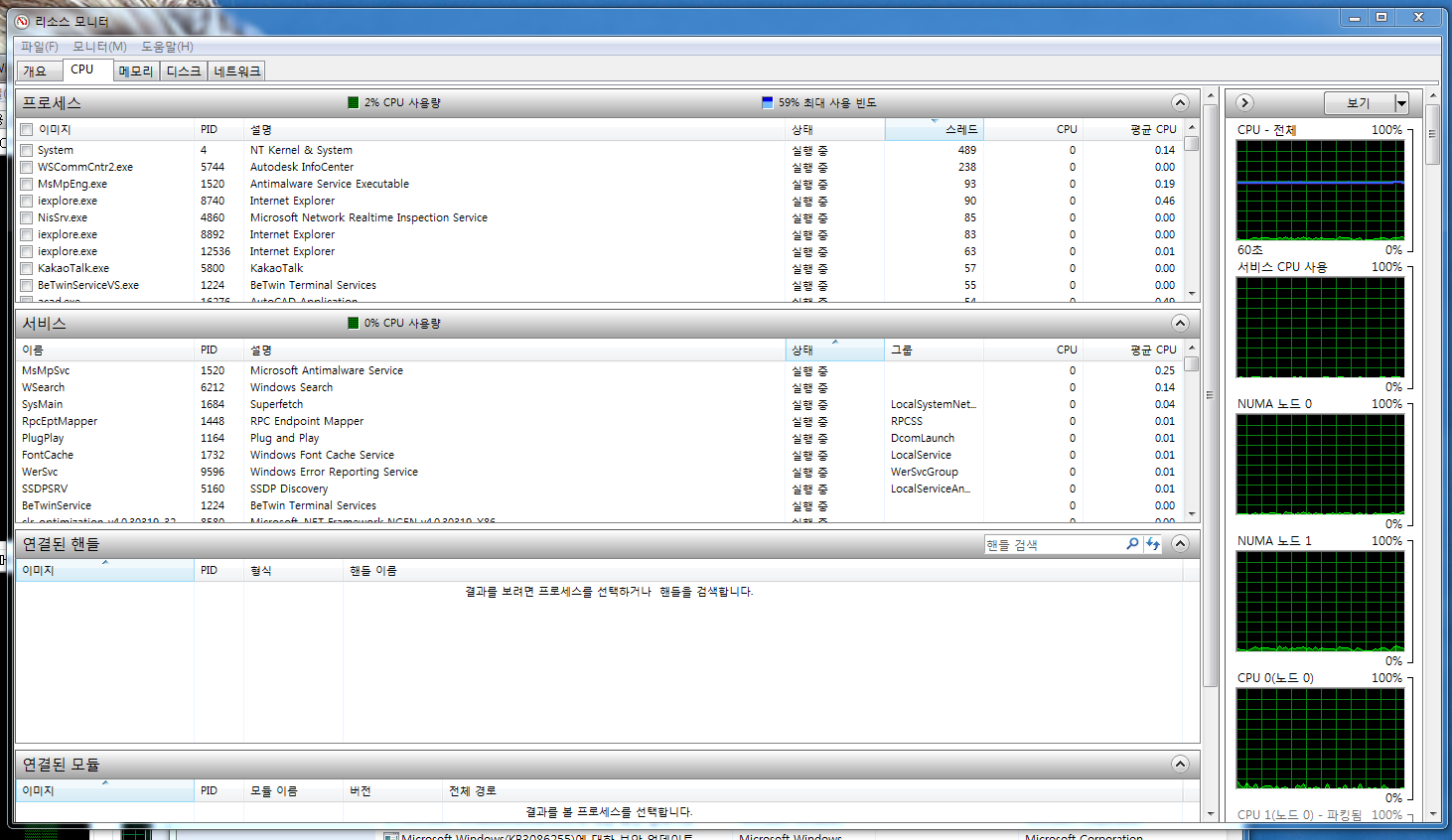The height and width of the screenshot is (840, 1452).
Task: Open the 모니터(M) menu
Action: click(x=99, y=47)
